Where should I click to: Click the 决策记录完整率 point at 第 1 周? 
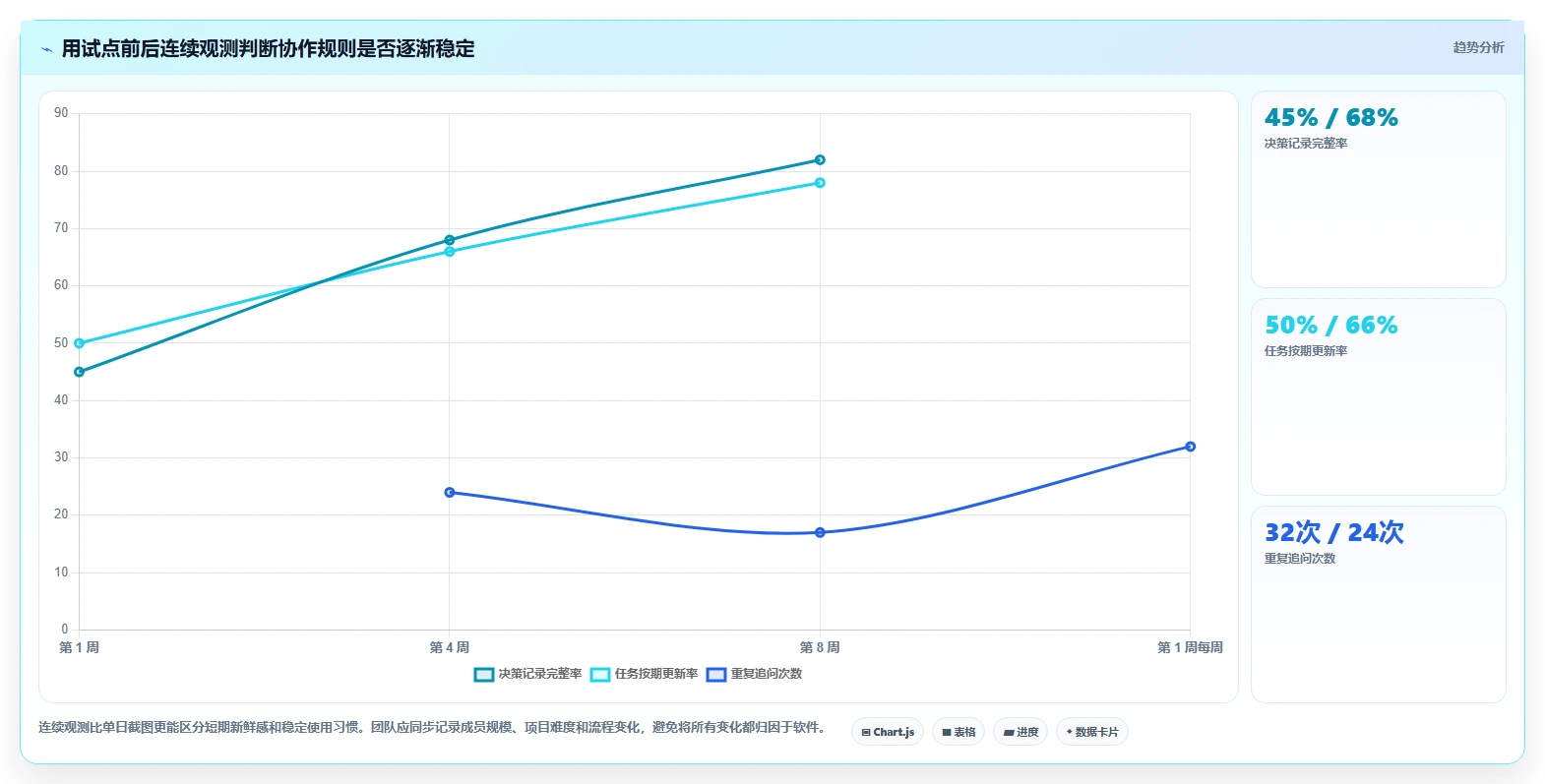[x=80, y=372]
